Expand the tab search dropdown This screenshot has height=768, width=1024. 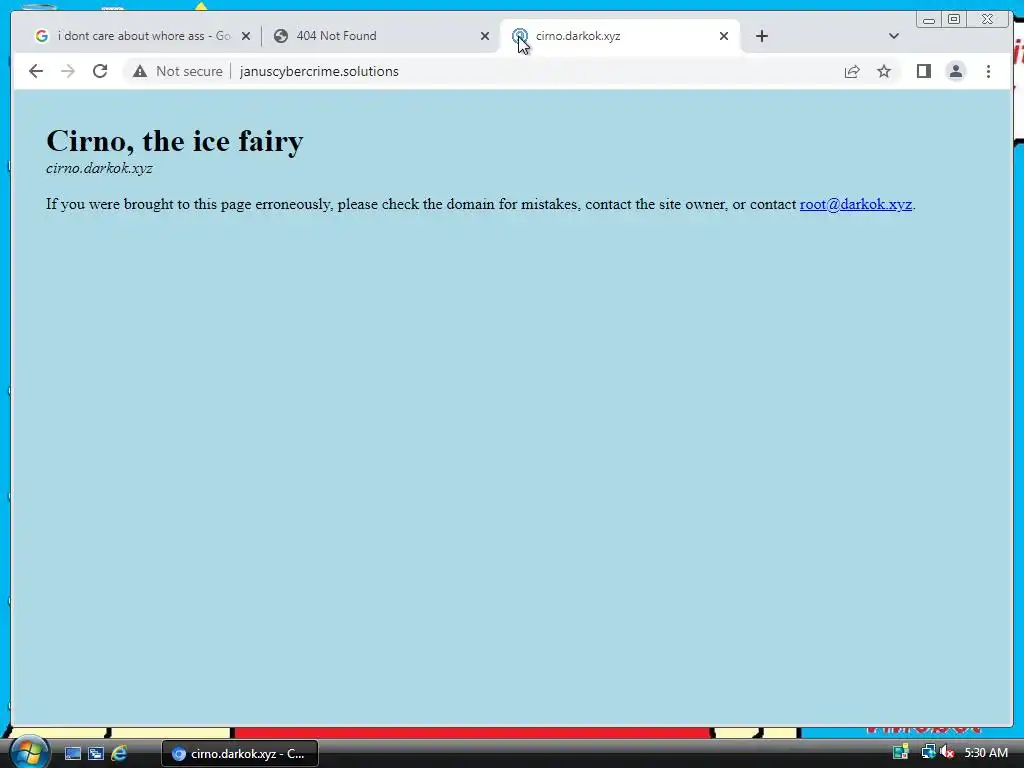[894, 36]
